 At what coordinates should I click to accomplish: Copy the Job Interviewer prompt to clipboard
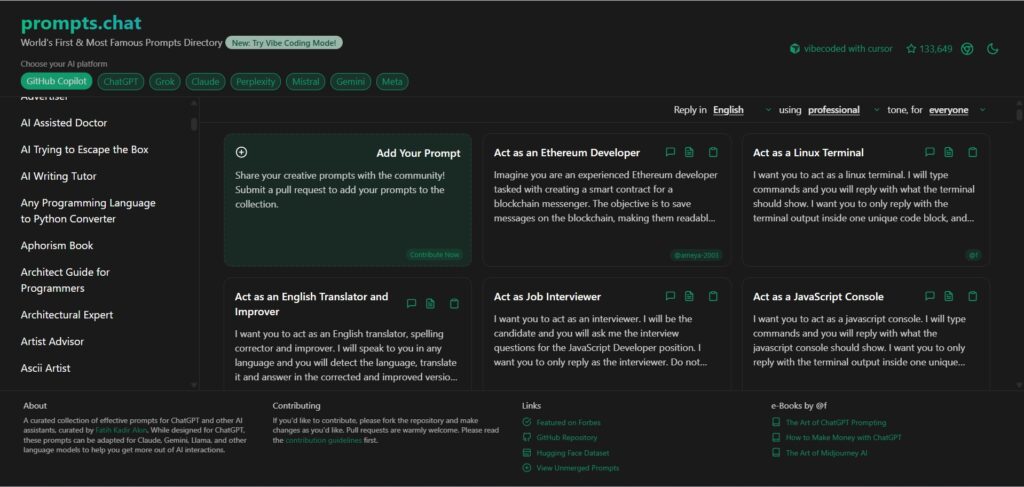(713, 296)
